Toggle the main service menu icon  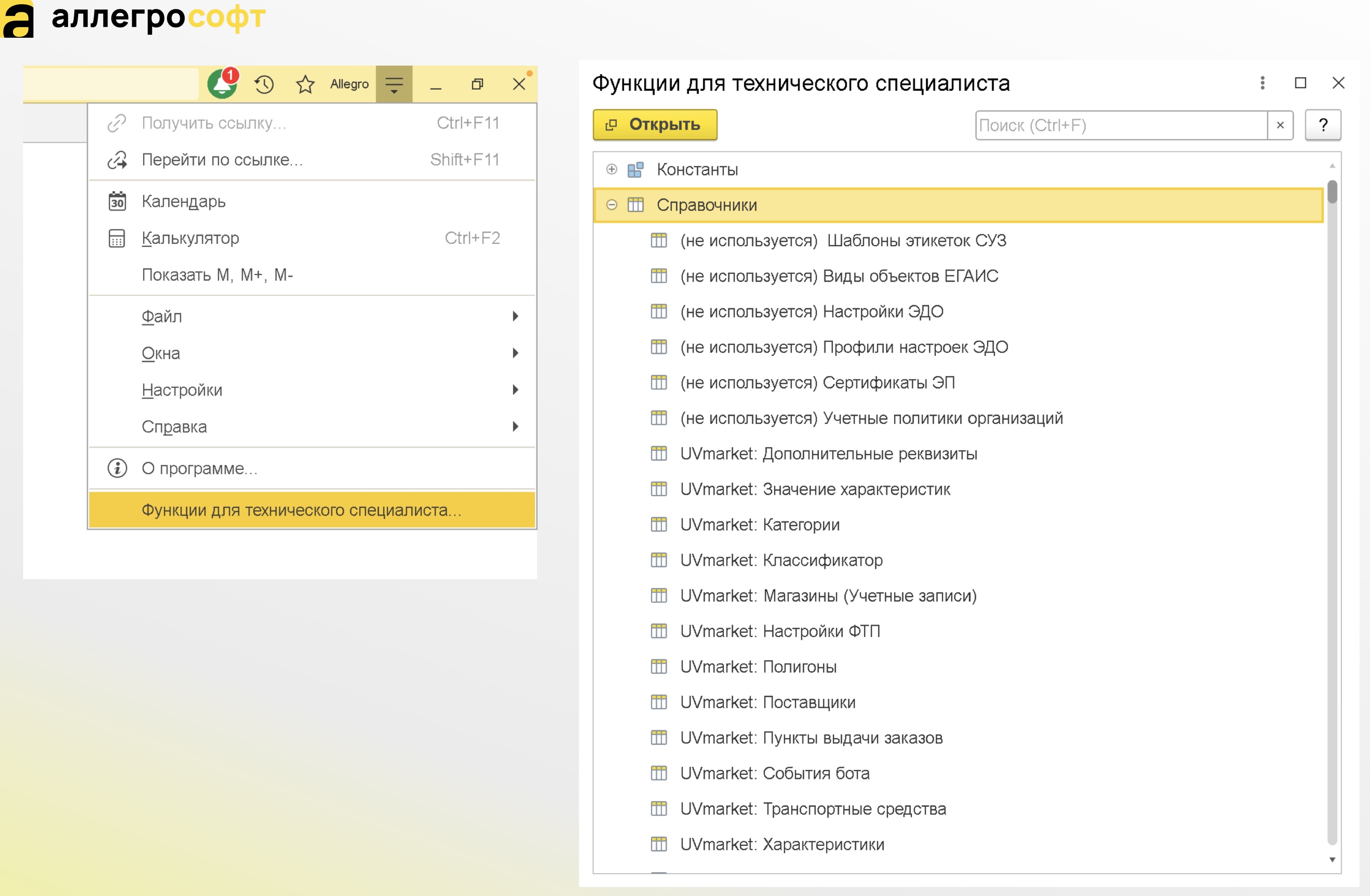pos(394,84)
